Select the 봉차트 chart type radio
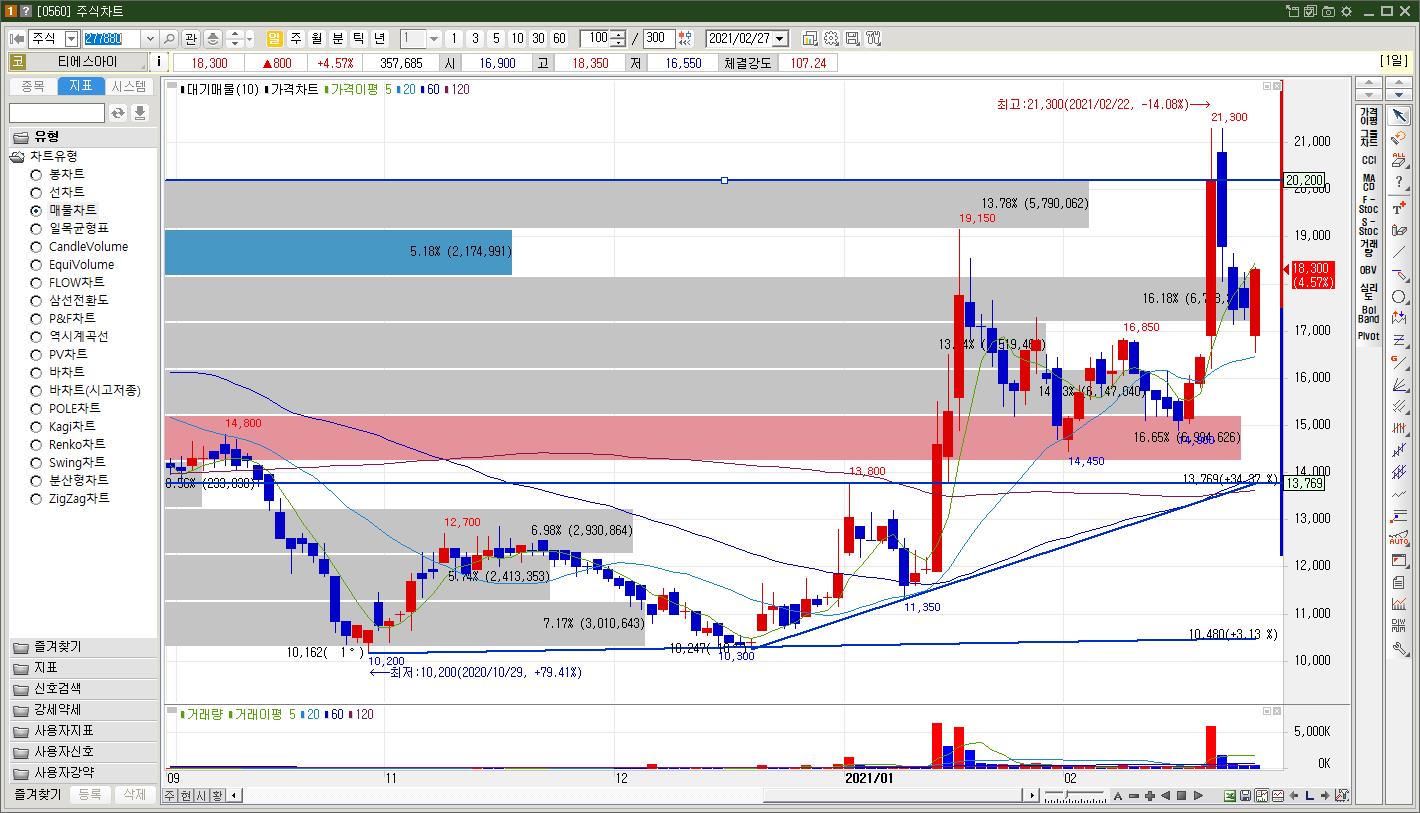 pyautogui.click(x=36, y=174)
